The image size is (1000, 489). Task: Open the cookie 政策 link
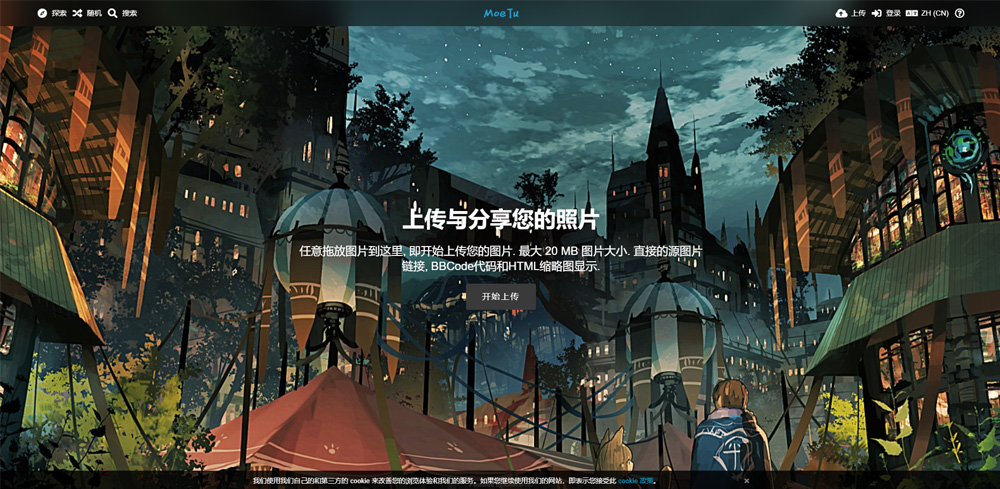(x=635, y=480)
